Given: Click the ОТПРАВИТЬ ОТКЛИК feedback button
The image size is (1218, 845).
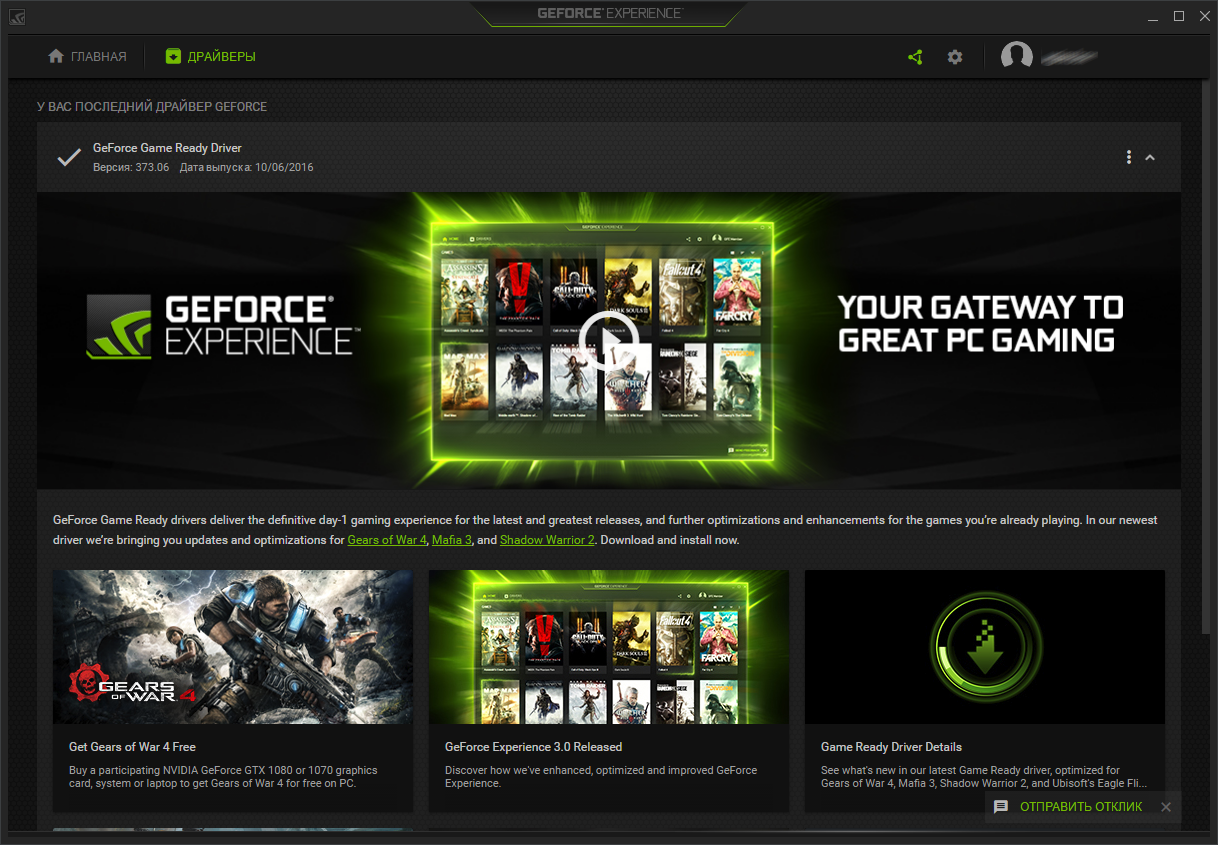Looking at the screenshot, I should click(1068, 807).
